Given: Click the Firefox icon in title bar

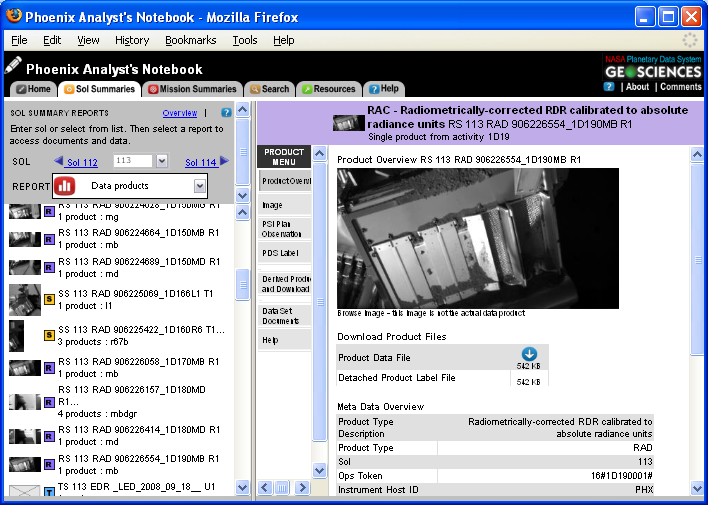Looking at the screenshot, I should pos(14,15).
